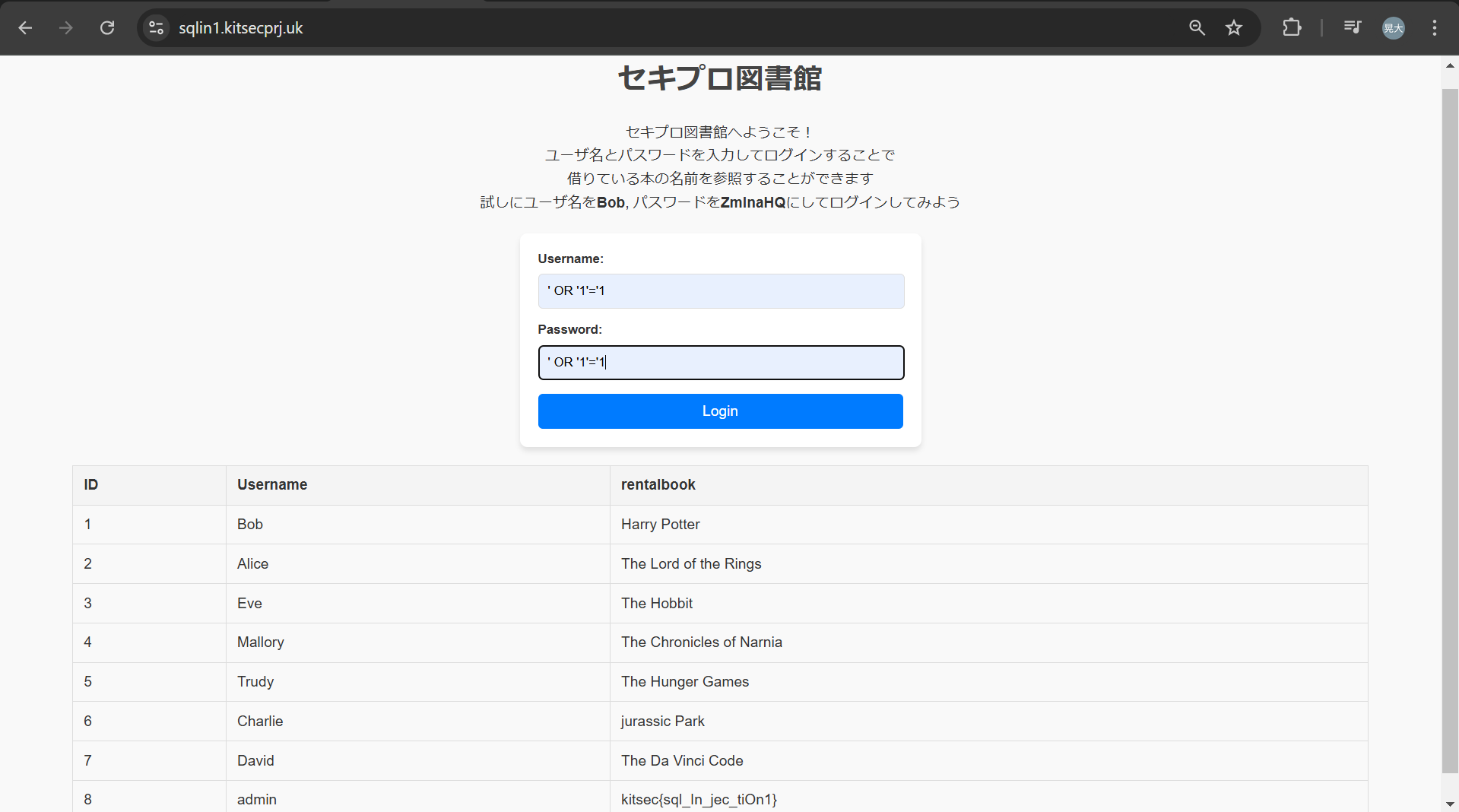Click the scrollbar up arrow
Image resolution: width=1459 pixels, height=812 pixels.
[1450, 66]
